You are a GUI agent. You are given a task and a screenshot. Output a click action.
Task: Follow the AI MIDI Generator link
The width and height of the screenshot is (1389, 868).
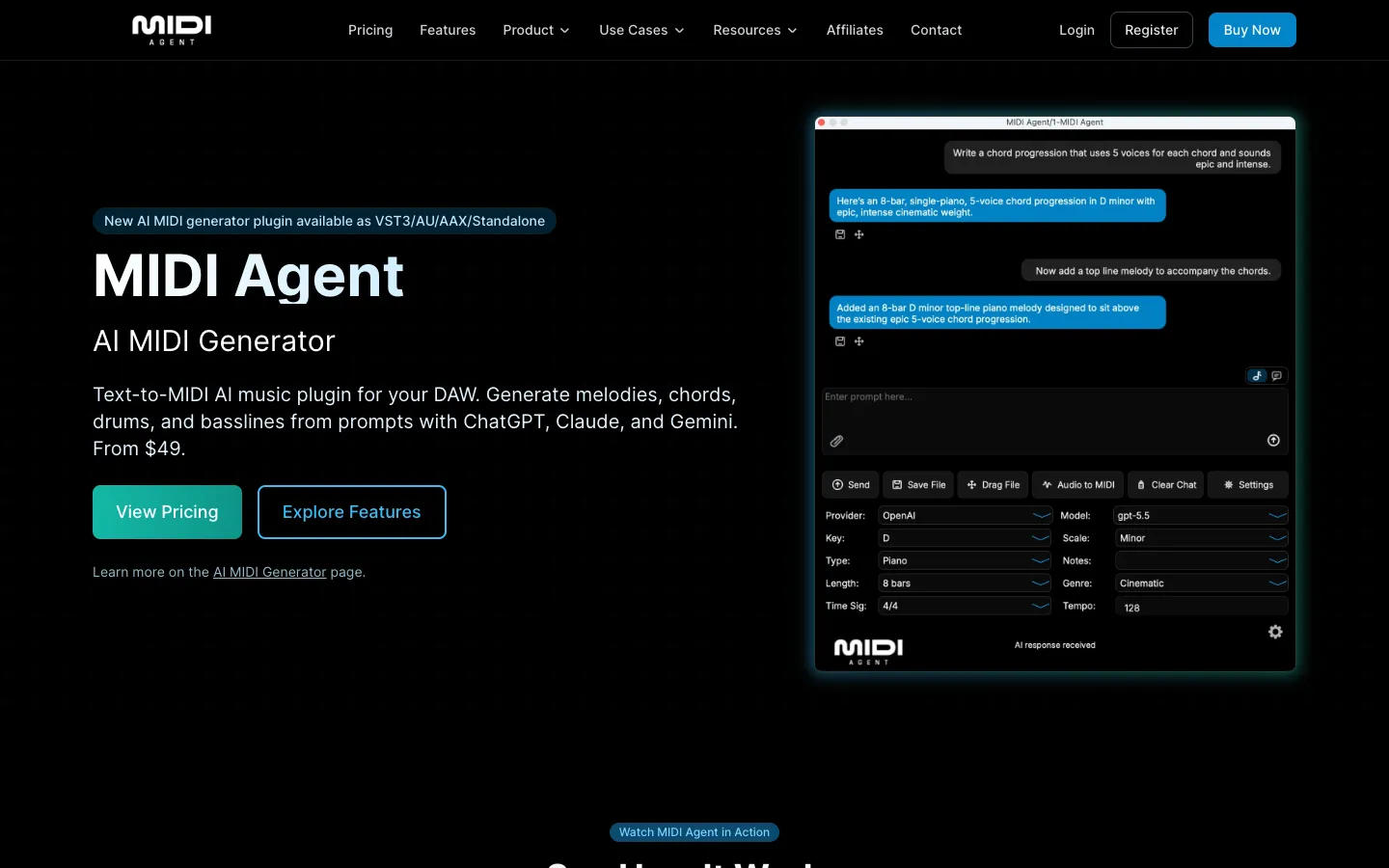coord(270,572)
